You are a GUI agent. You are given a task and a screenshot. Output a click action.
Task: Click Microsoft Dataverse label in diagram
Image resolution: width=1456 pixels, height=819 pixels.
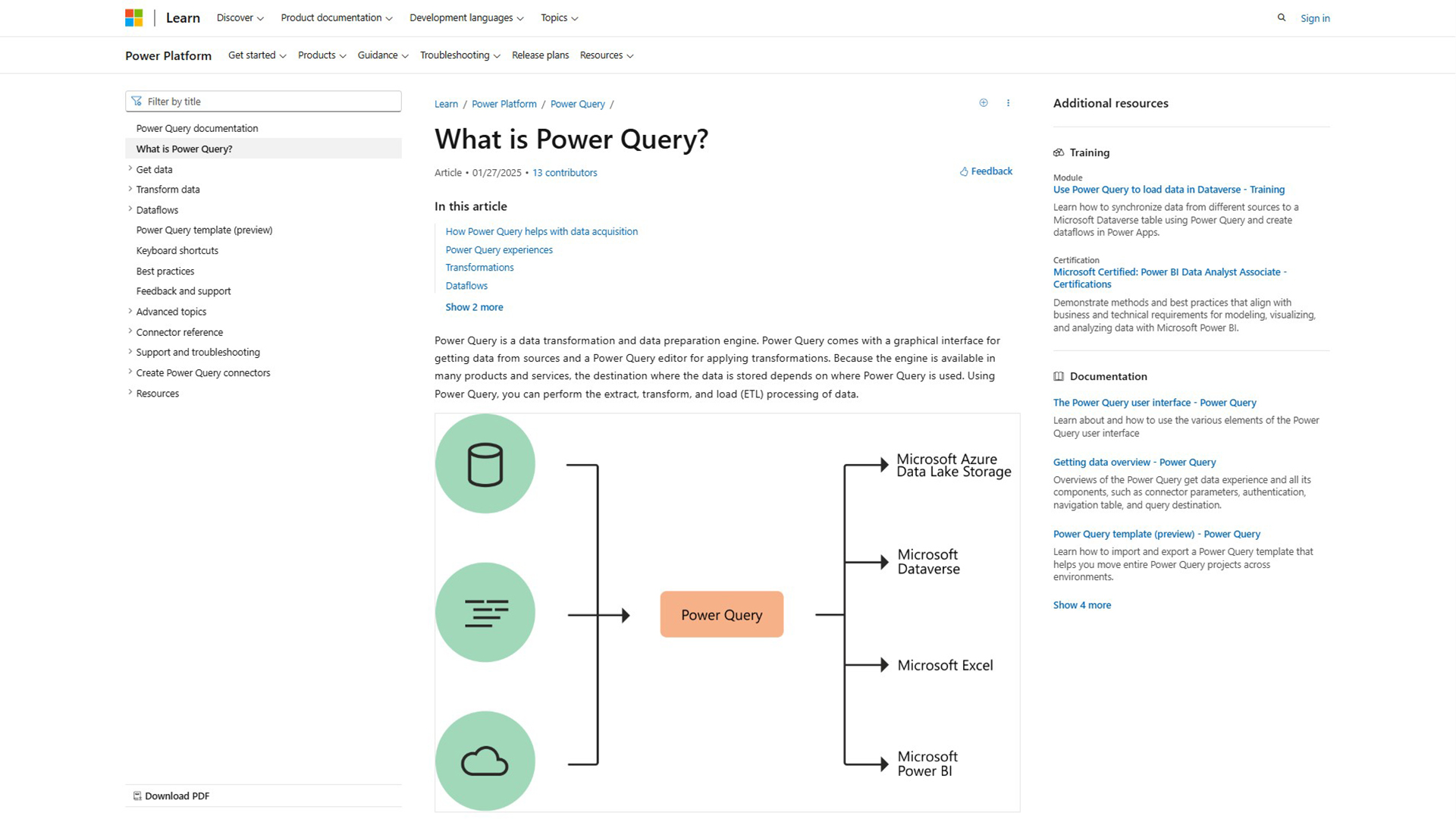point(928,562)
